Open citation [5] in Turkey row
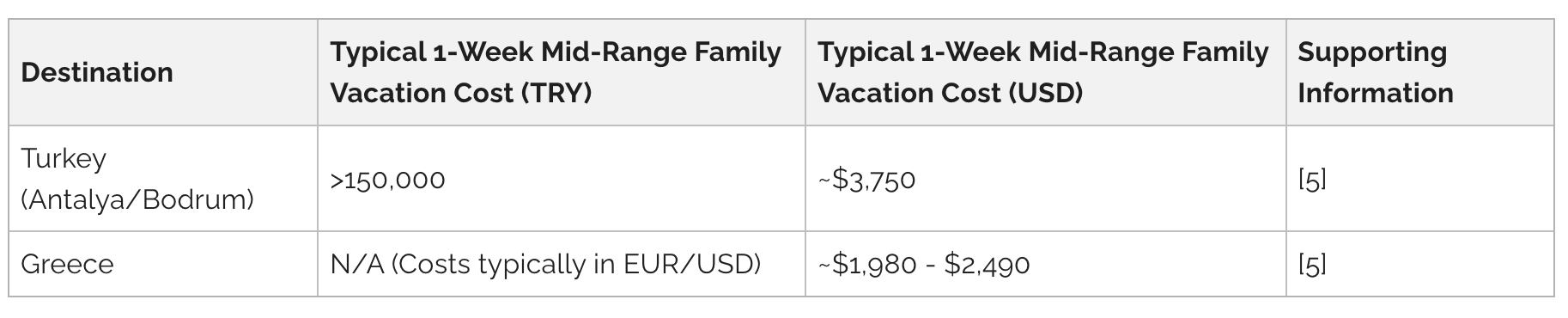 pos(1312,180)
